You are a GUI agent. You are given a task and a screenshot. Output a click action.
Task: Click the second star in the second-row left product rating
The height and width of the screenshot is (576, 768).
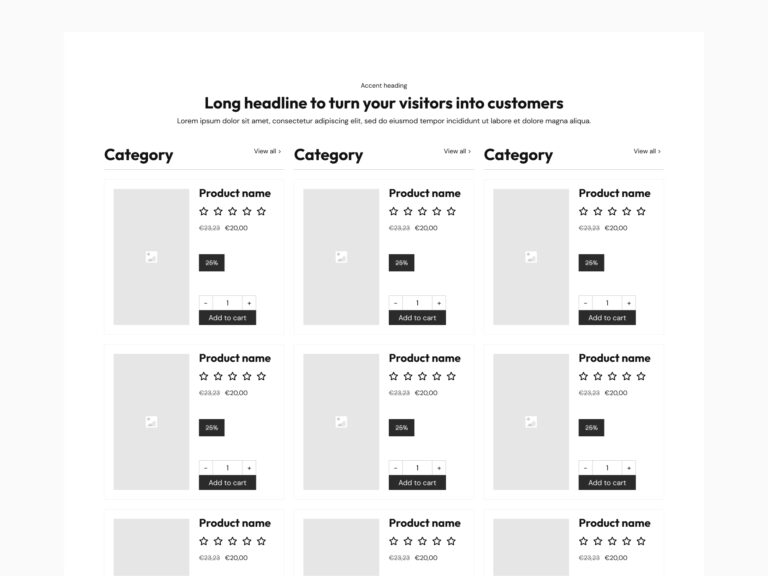click(x=218, y=376)
